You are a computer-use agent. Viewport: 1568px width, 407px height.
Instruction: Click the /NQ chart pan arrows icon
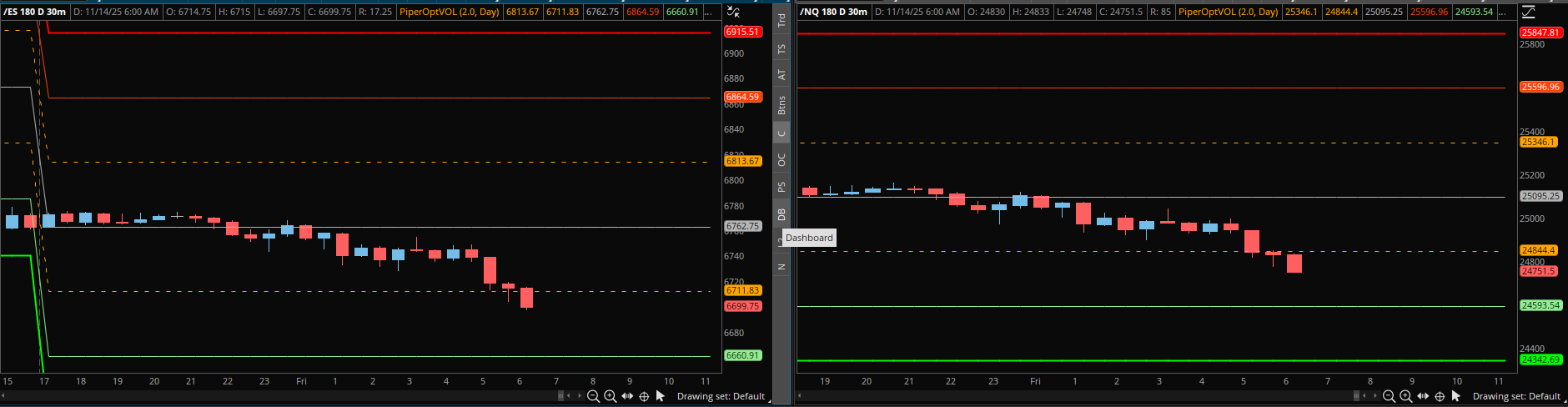(x=1423, y=396)
